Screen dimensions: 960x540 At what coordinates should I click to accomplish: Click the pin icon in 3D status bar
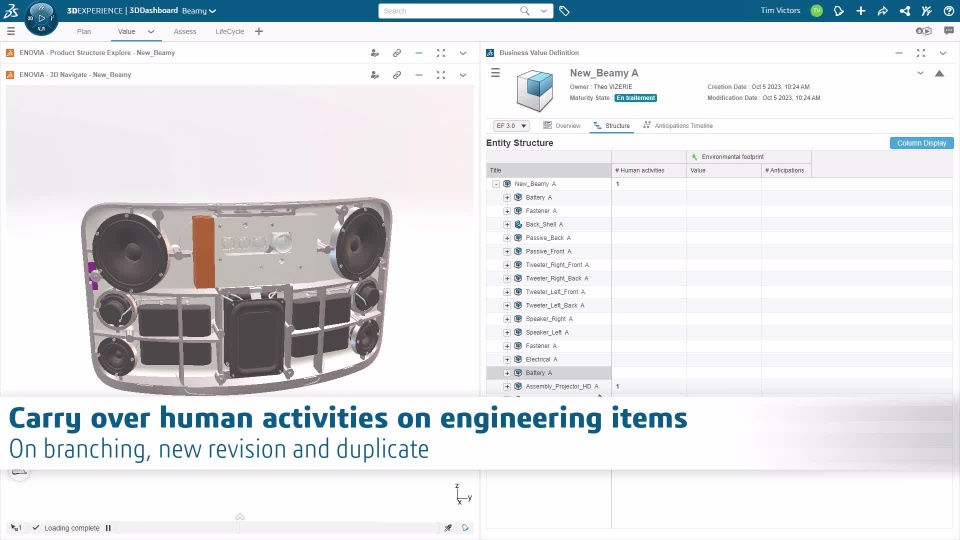(x=448, y=528)
